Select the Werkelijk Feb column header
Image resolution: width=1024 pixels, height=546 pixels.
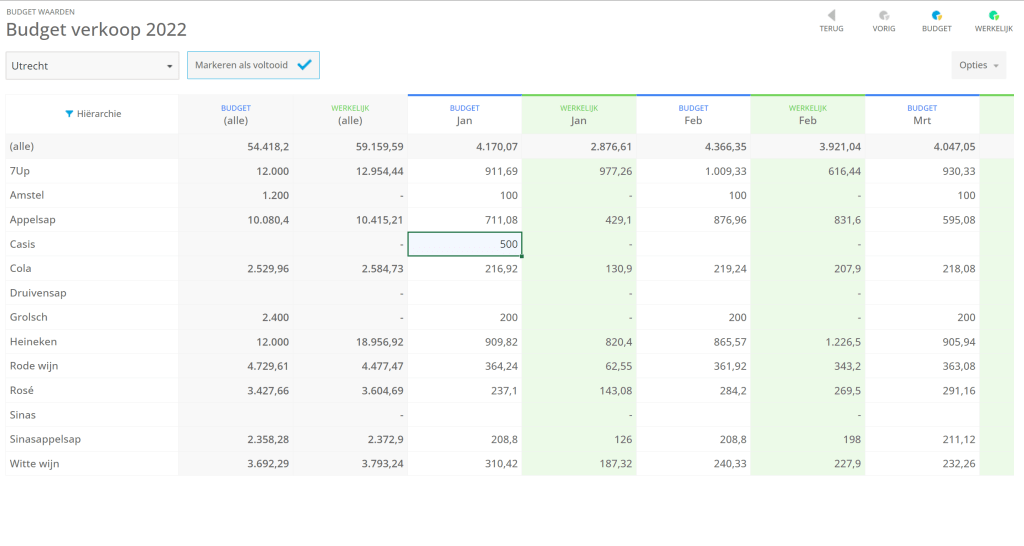click(807, 114)
